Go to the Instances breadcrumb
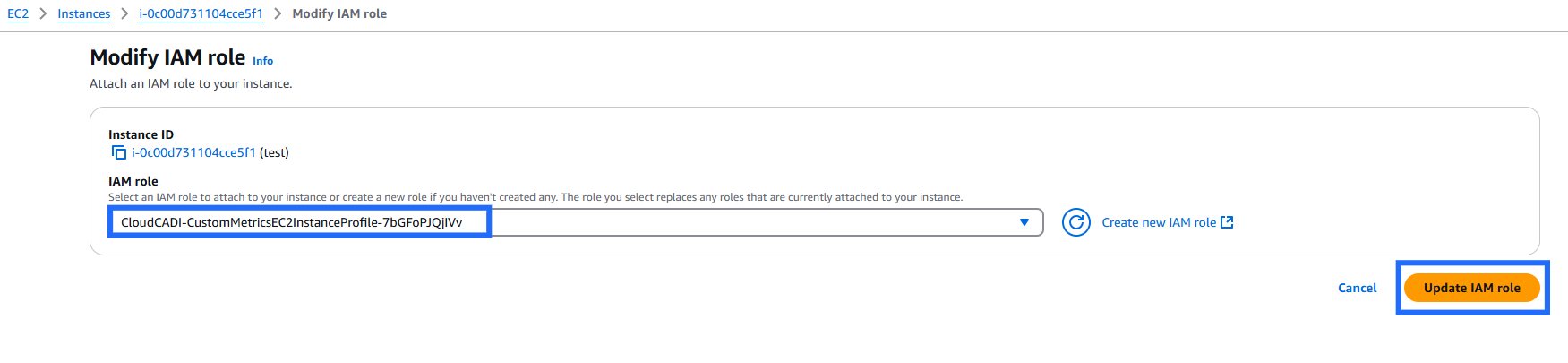 (83, 14)
